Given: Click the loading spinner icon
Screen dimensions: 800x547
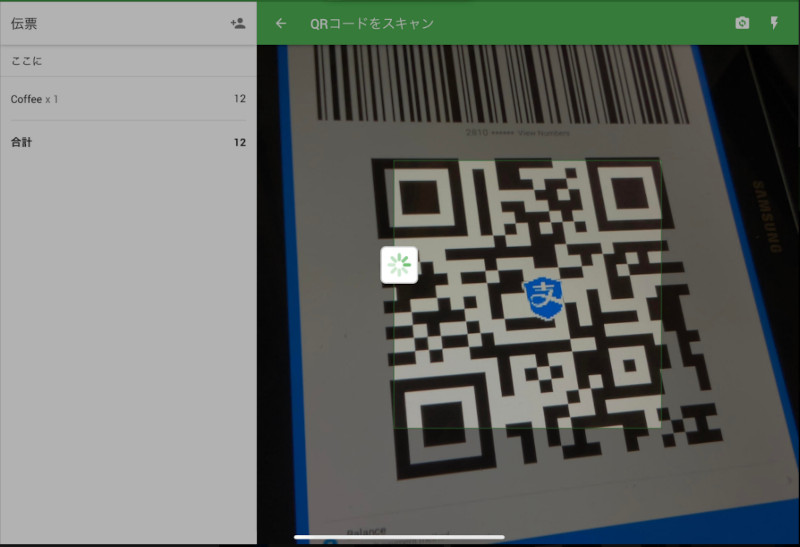Looking at the screenshot, I should (399, 265).
